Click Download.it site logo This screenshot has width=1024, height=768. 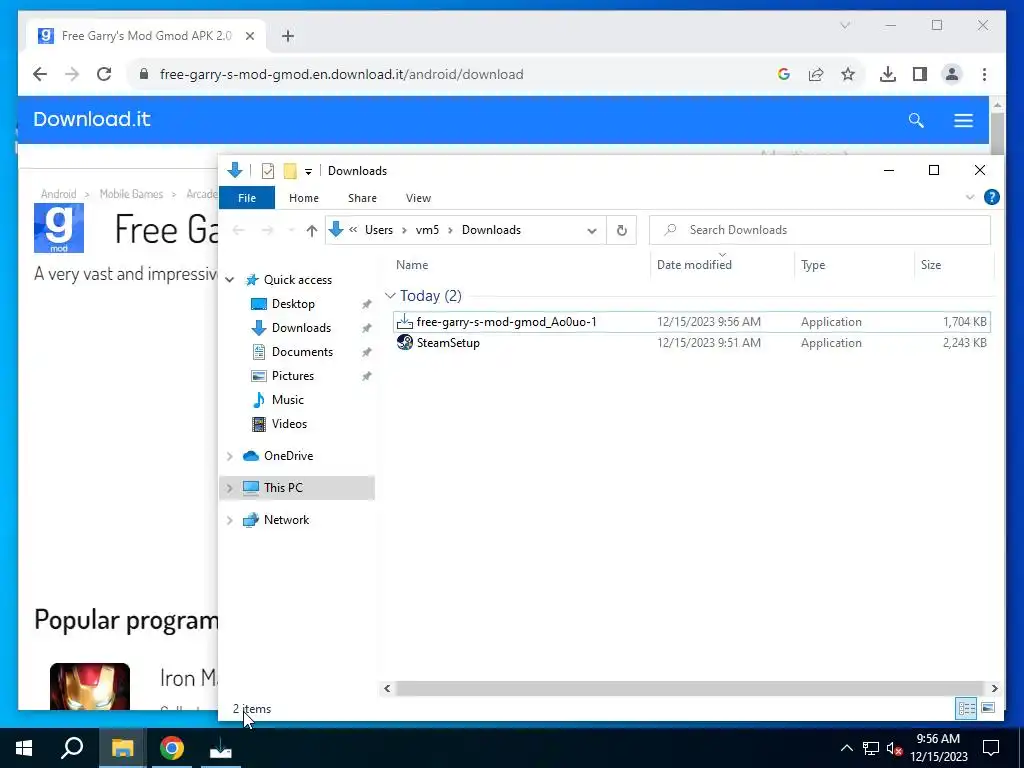(92, 120)
